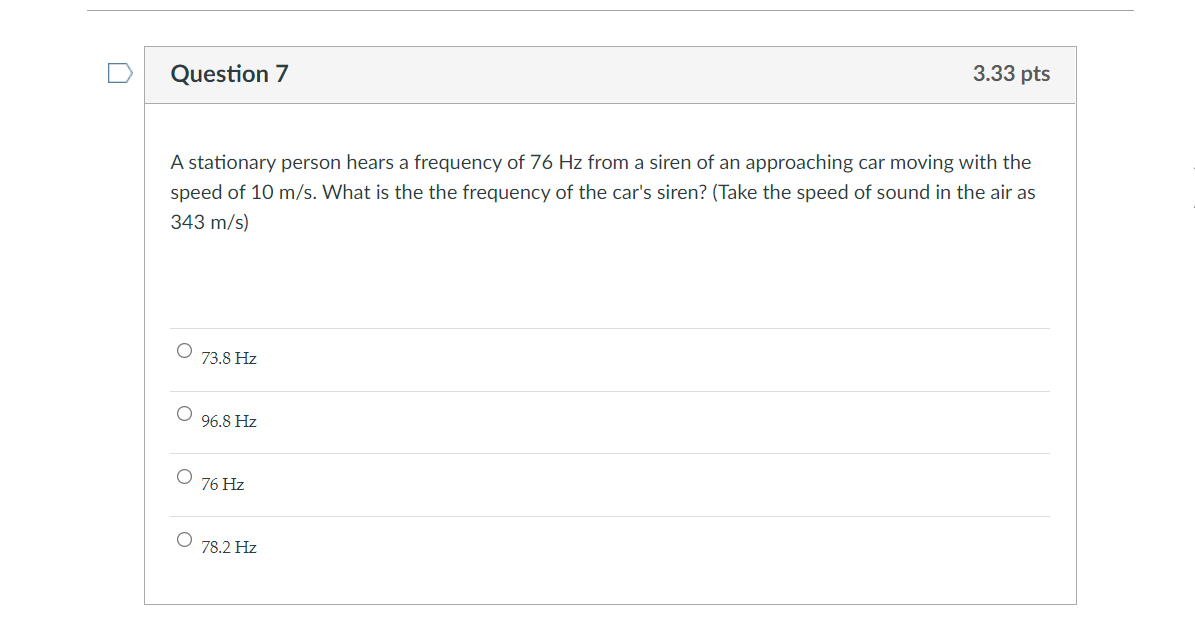Mark the 76 Hz radio circle
The image size is (1195, 642).
[184, 477]
